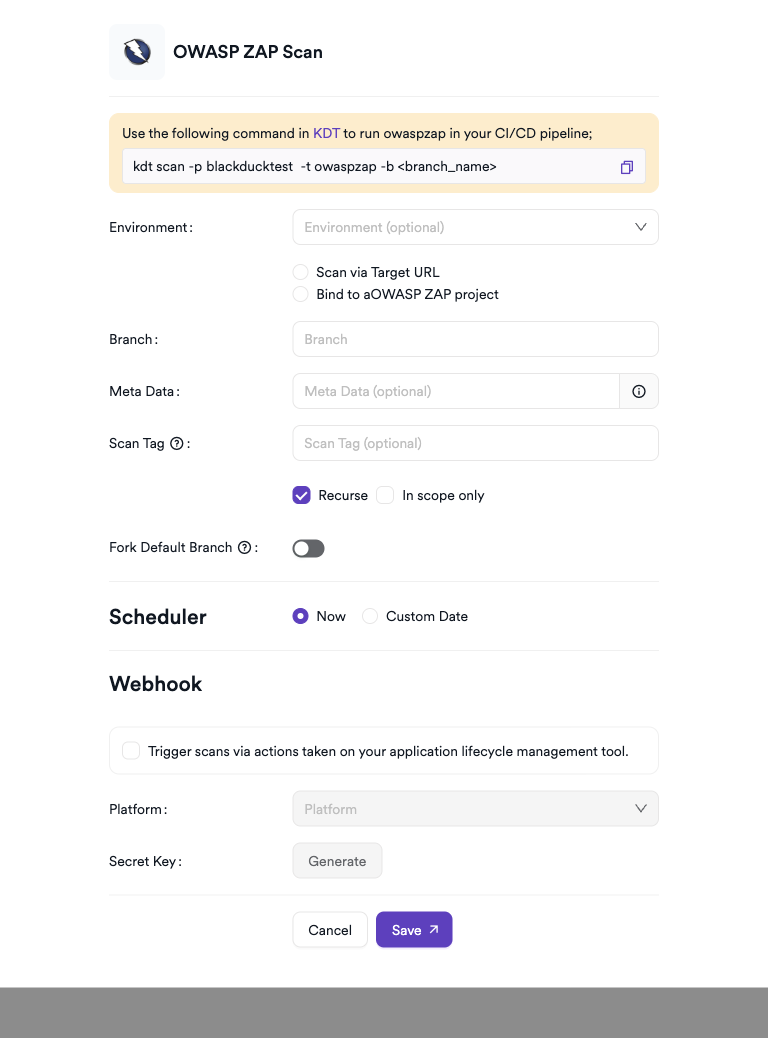
Task: Click the Scan Tag help icon
Action: (177, 443)
